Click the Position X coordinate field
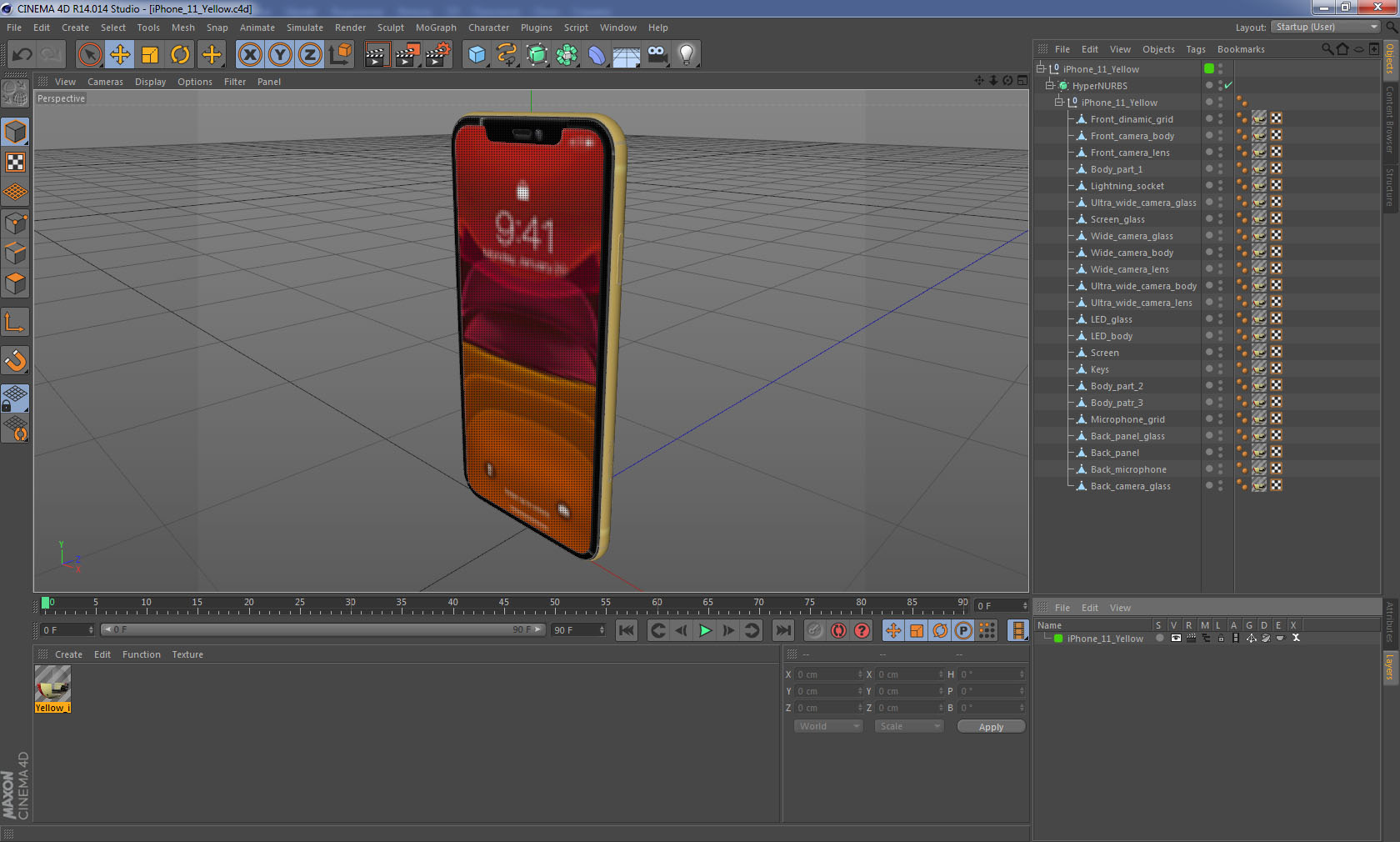The image size is (1400, 842). click(x=829, y=674)
